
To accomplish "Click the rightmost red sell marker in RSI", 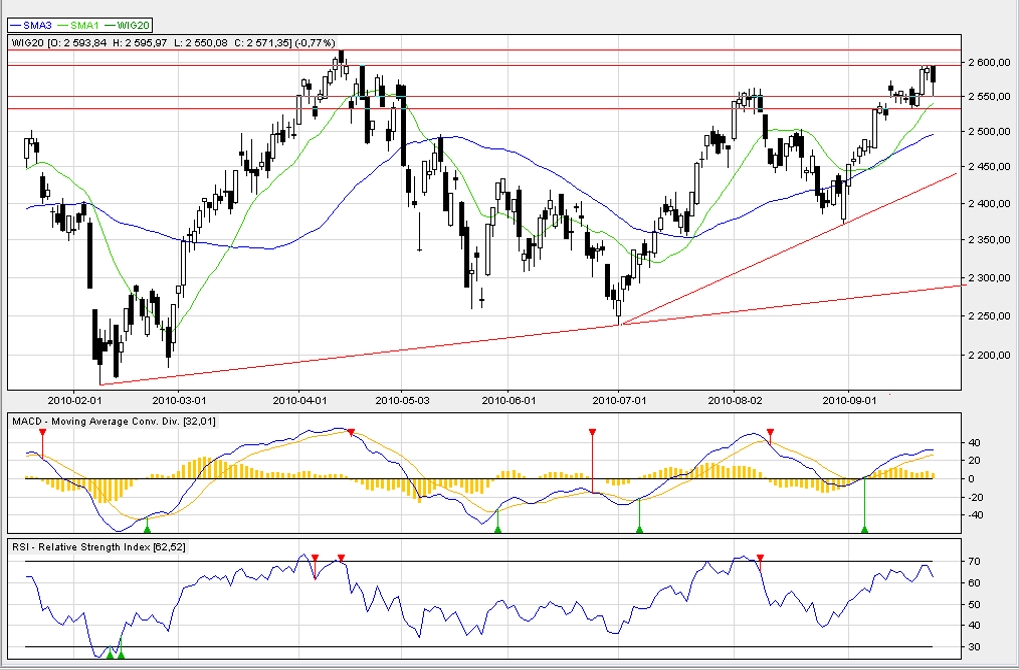I will 760,558.
